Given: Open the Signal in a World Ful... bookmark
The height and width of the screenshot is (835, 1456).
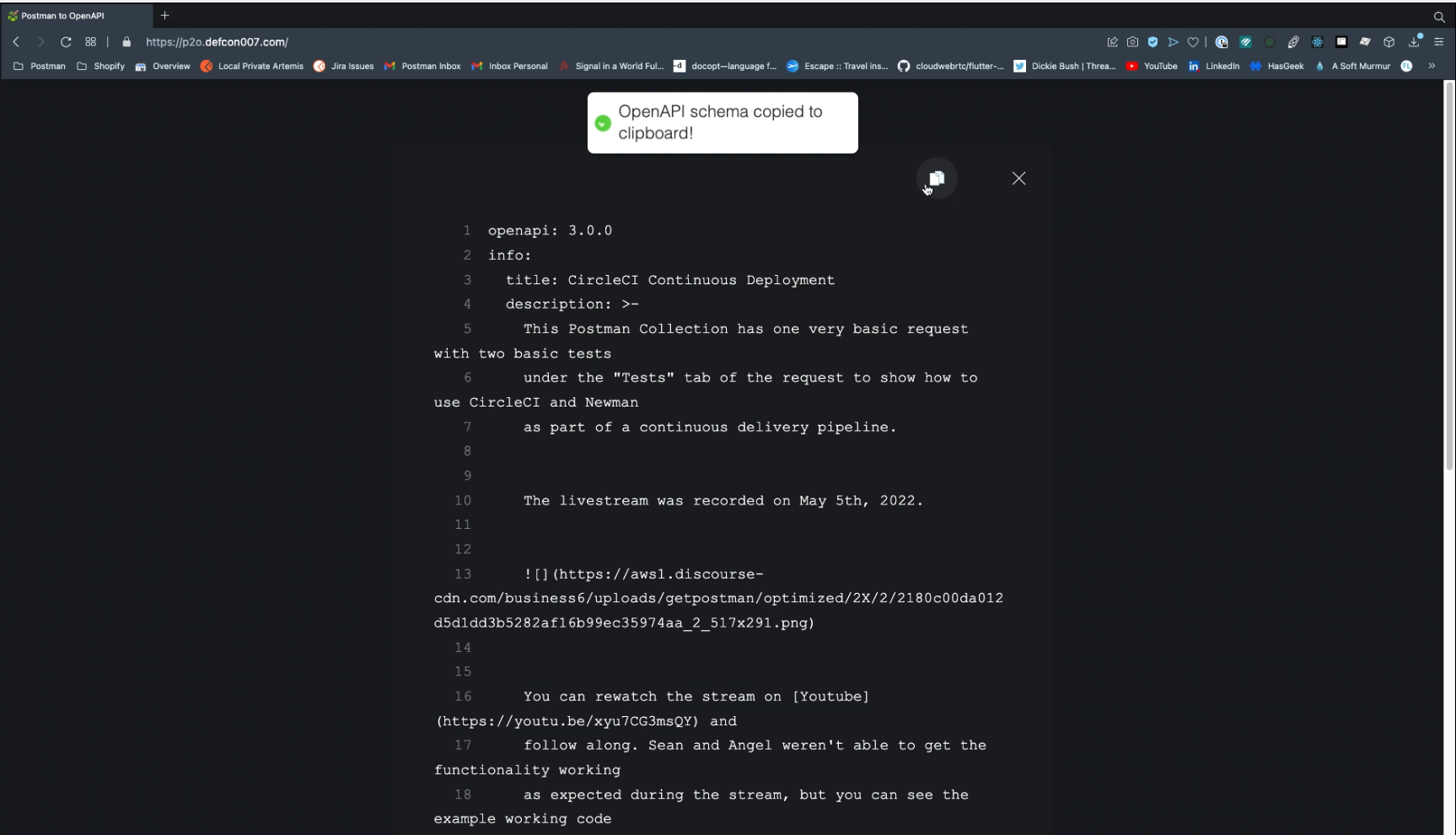Looking at the screenshot, I should pyautogui.click(x=611, y=66).
